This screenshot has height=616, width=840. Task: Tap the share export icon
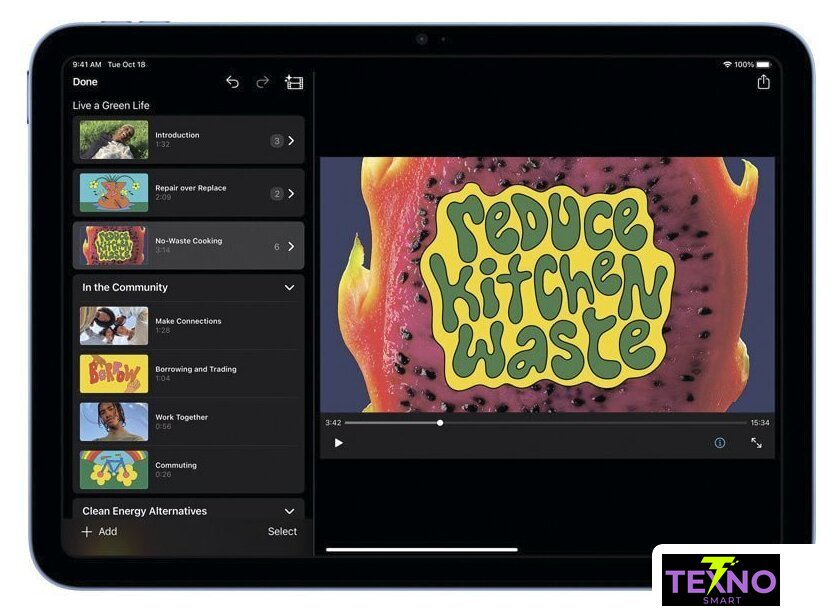coord(763,82)
